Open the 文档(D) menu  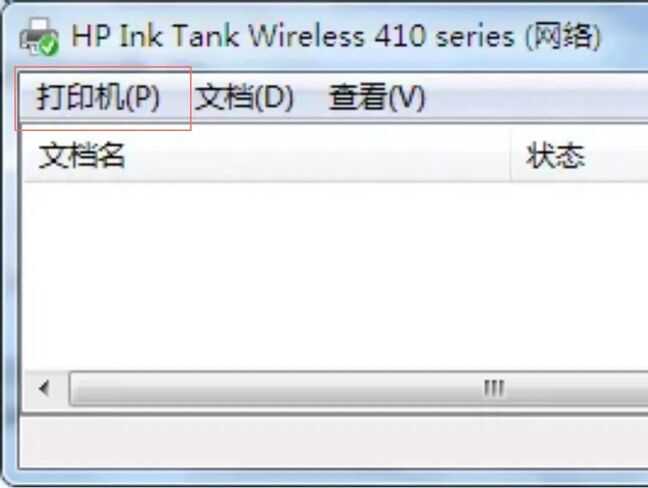click(x=244, y=98)
